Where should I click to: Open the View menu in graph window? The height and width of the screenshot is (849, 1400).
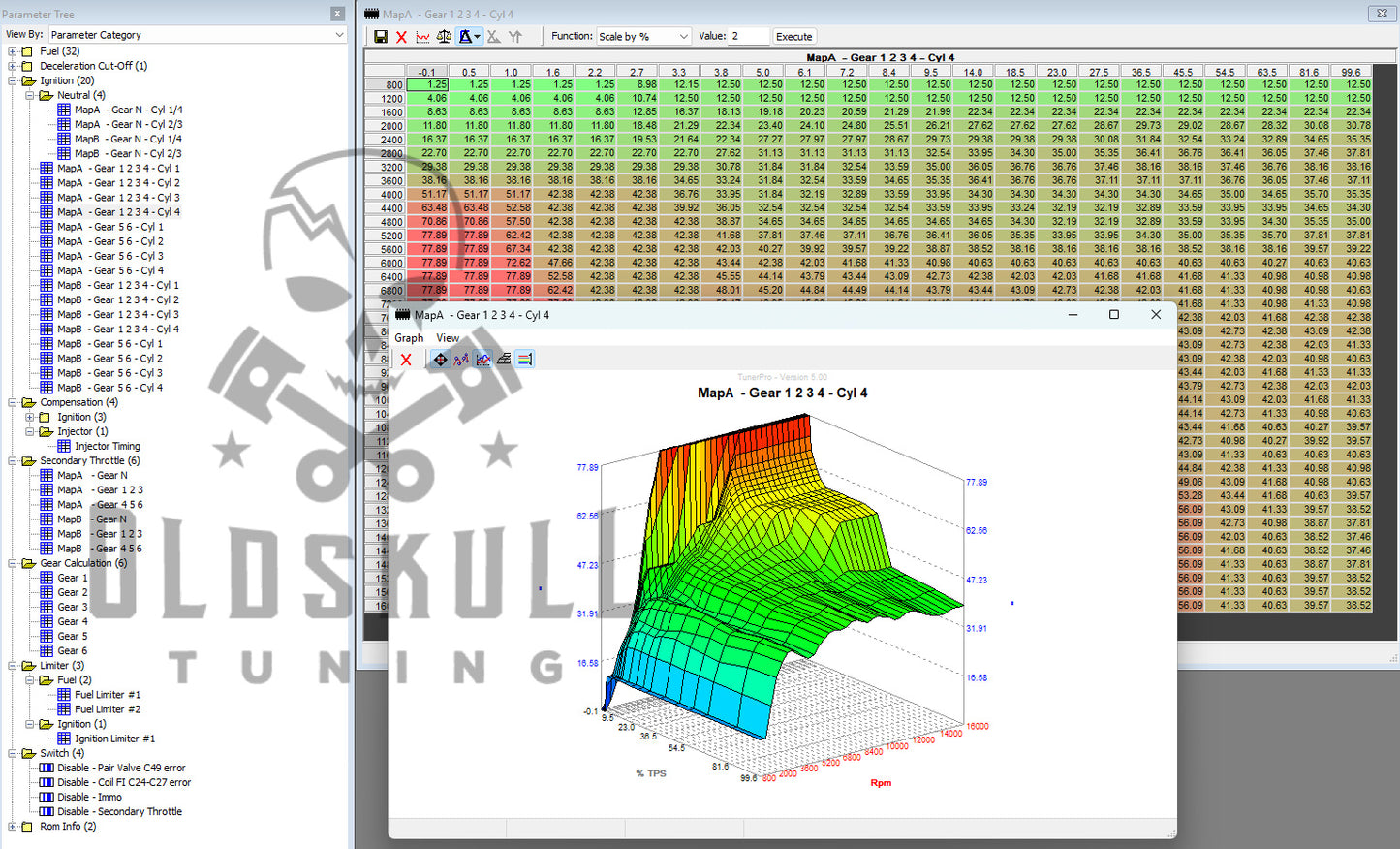coord(448,338)
